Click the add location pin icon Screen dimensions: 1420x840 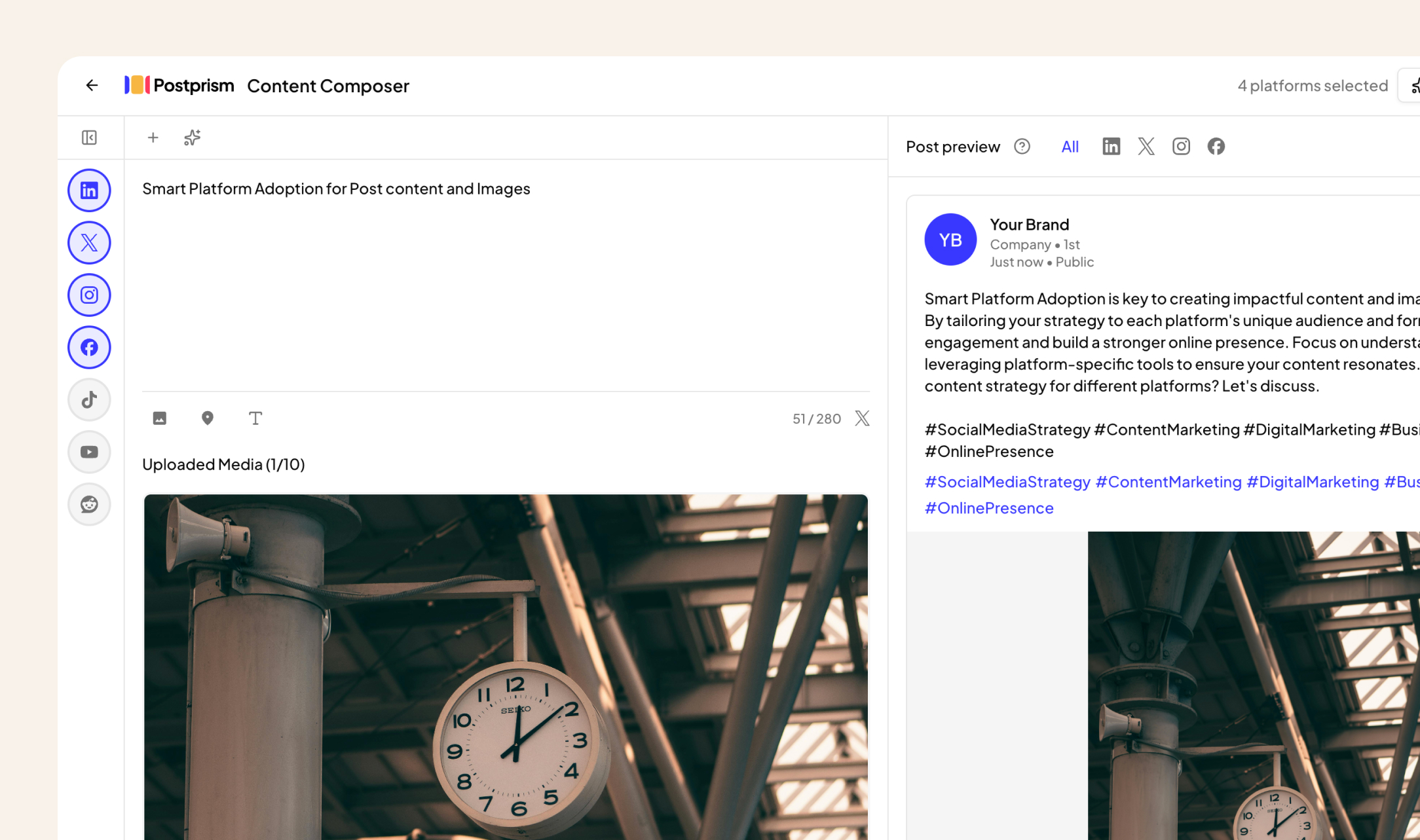pyautogui.click(x=208, y=418)
